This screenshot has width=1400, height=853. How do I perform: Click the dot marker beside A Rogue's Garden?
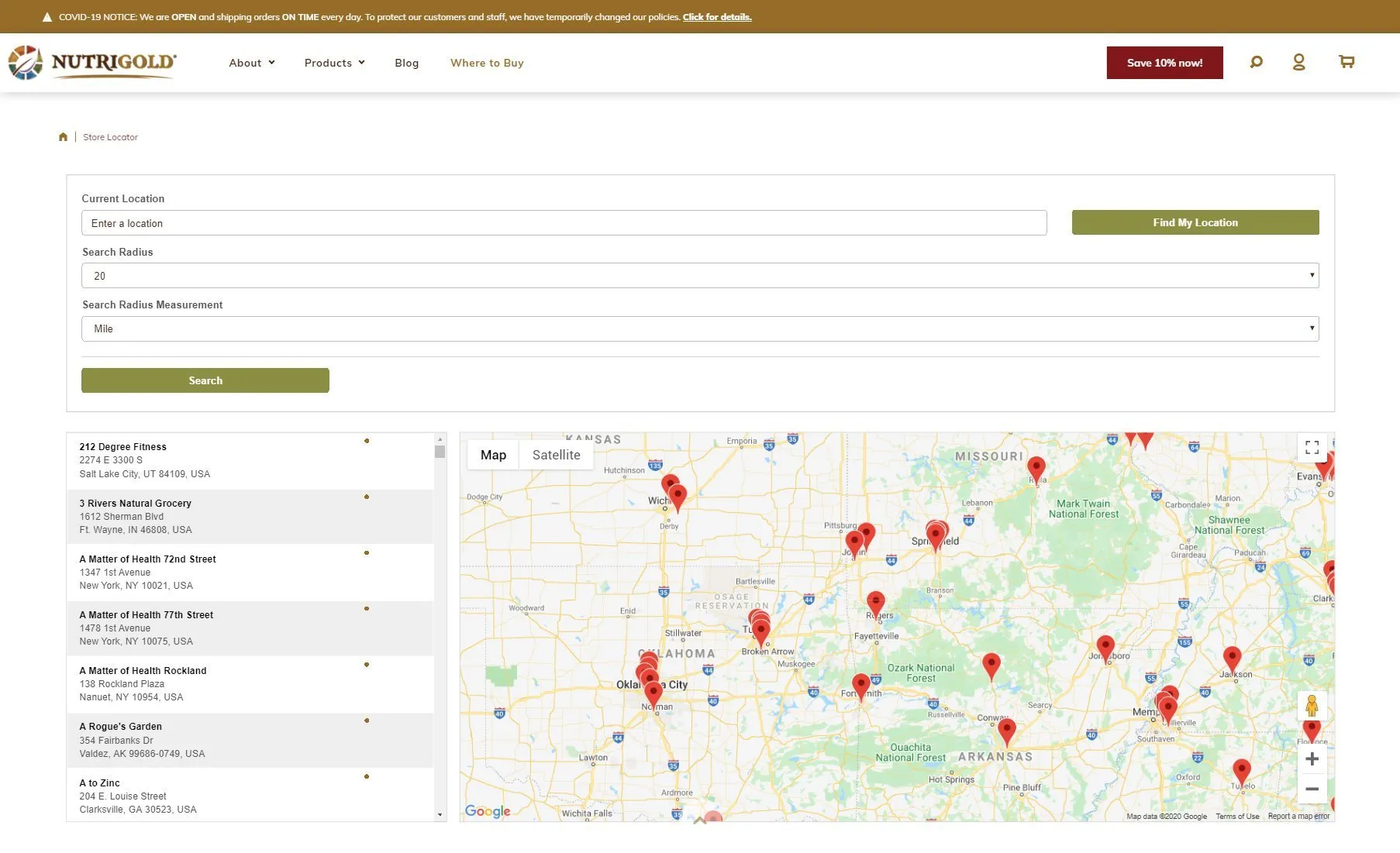click(x=367, y=721)
